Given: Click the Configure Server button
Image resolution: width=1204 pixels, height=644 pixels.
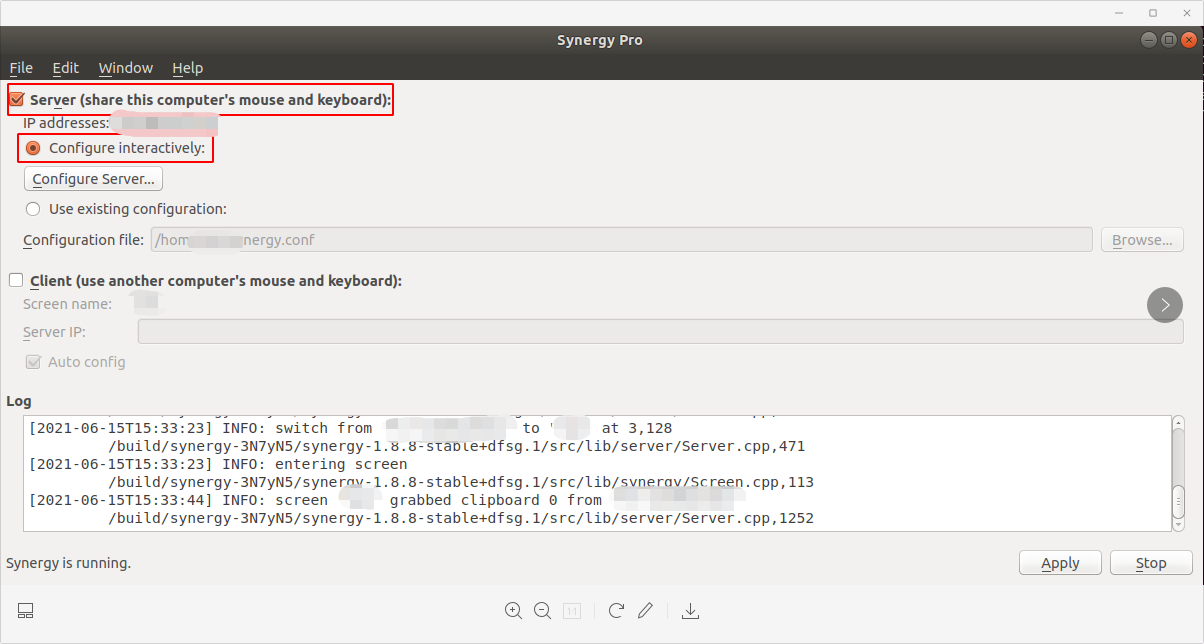Looking at the screenshot, I should [x=93, y=179].
